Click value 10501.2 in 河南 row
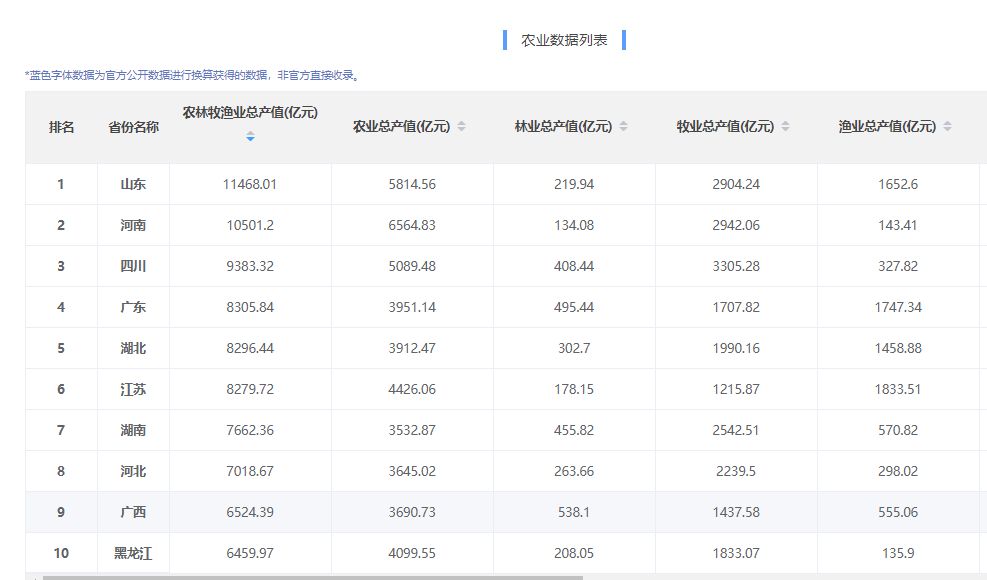 point(250,225)
